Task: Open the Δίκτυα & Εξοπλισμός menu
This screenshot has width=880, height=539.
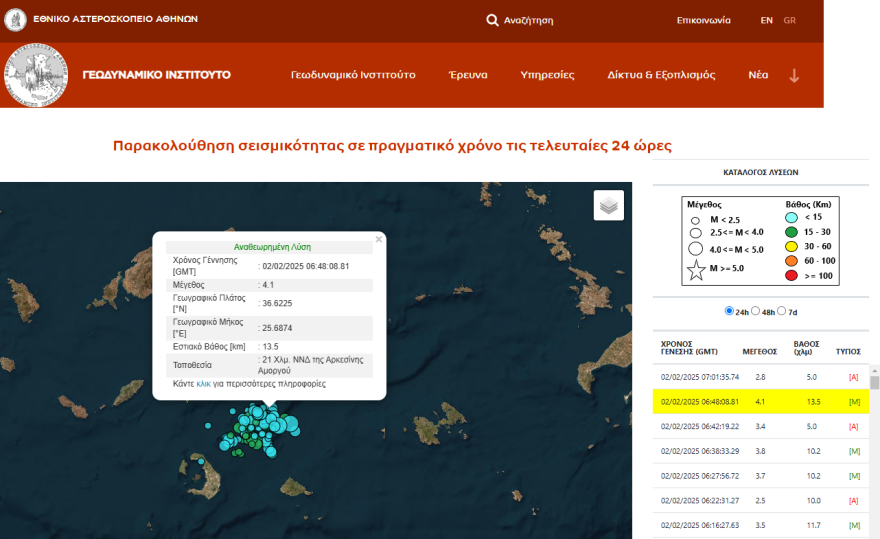Action: coord(661,75)
